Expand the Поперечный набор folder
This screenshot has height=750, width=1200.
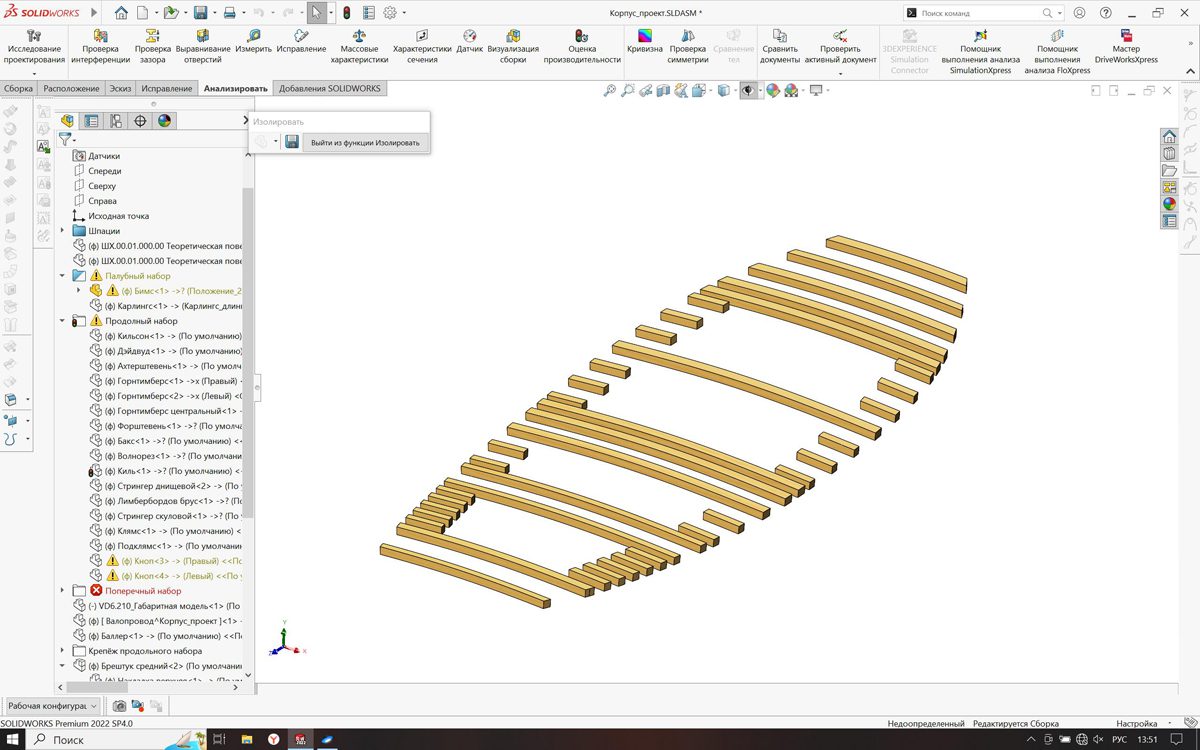63,591
